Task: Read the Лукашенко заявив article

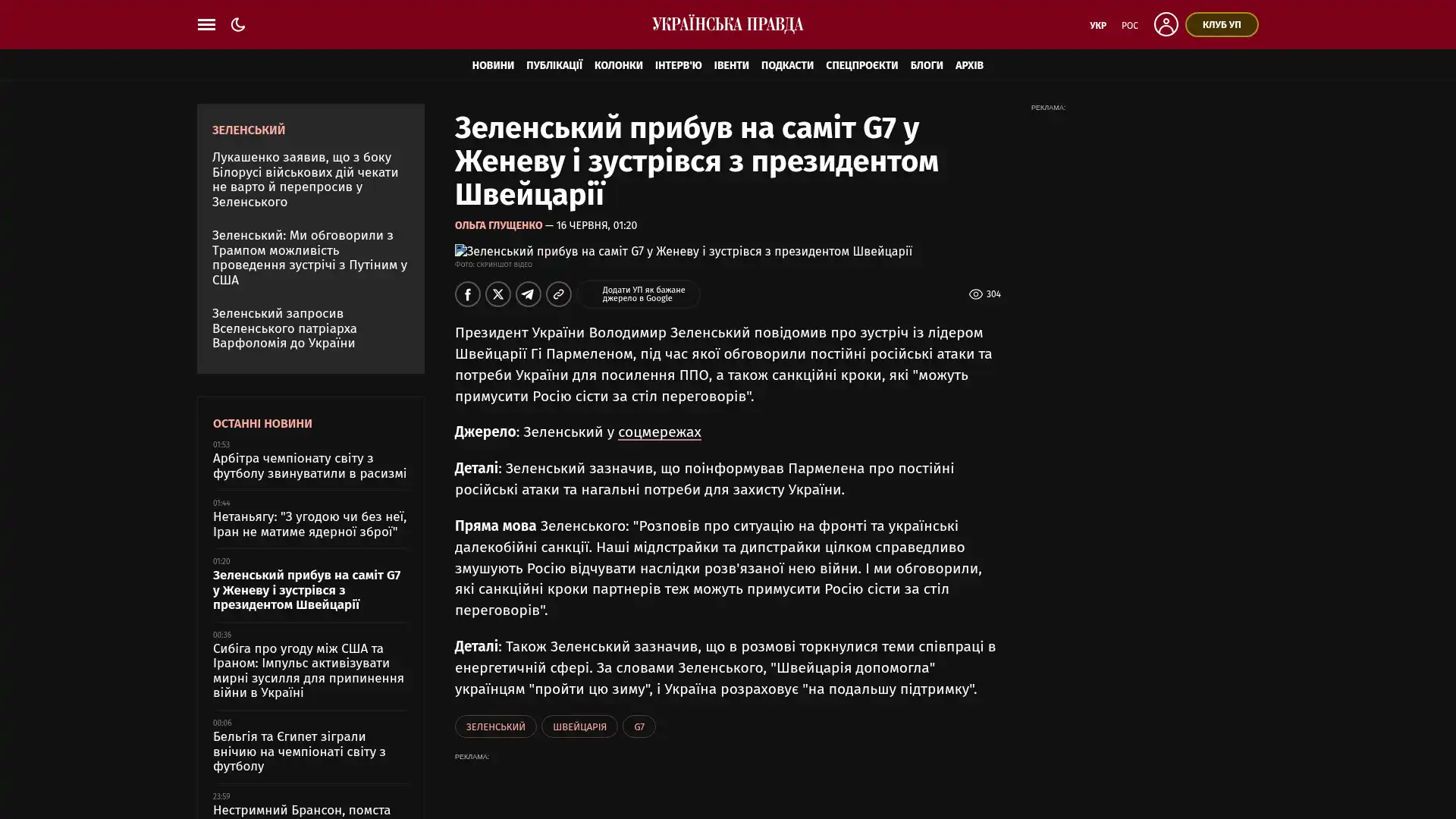Action: [x=305, y=180]
